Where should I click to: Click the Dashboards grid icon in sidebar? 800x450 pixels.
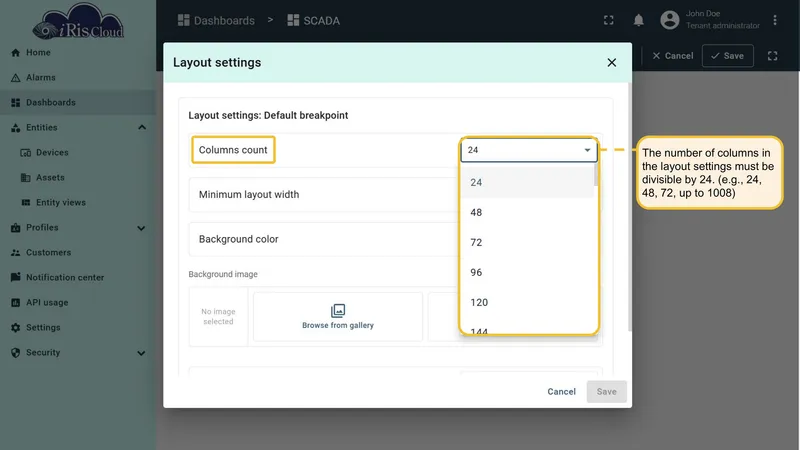point(16,103)
